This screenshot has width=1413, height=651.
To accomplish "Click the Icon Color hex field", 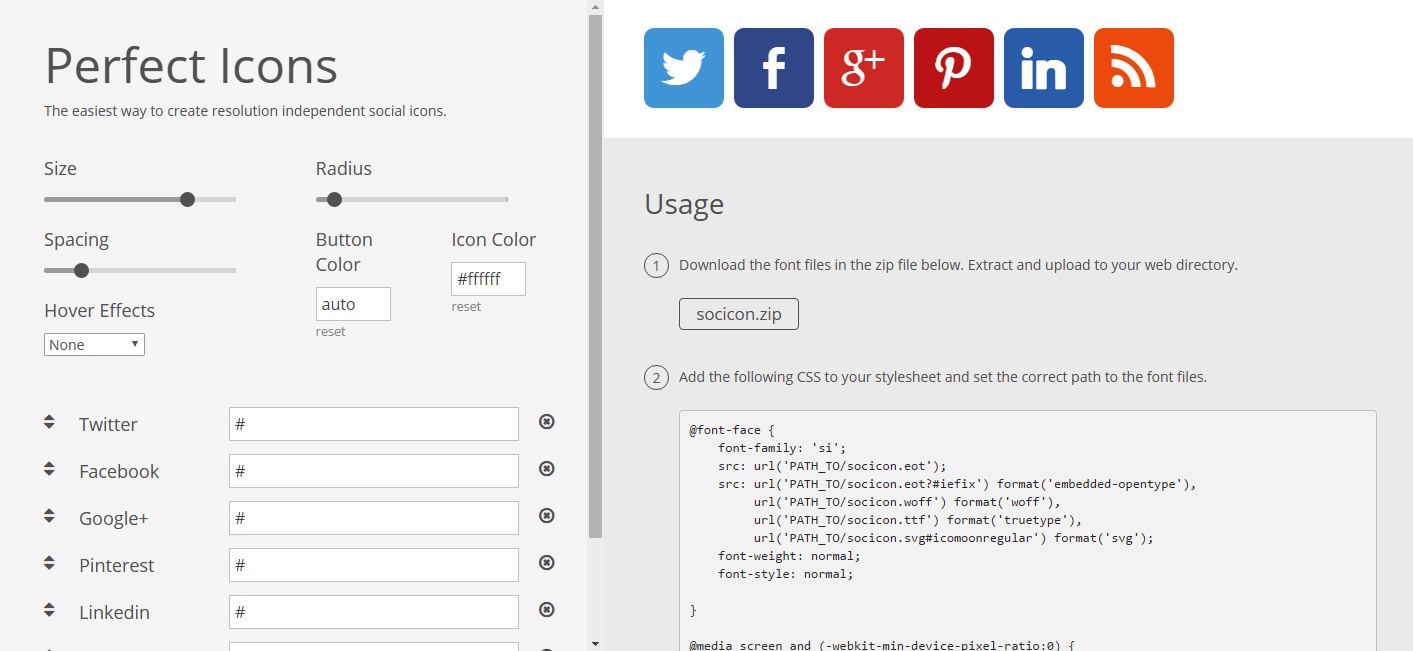I will click(488, 279).
